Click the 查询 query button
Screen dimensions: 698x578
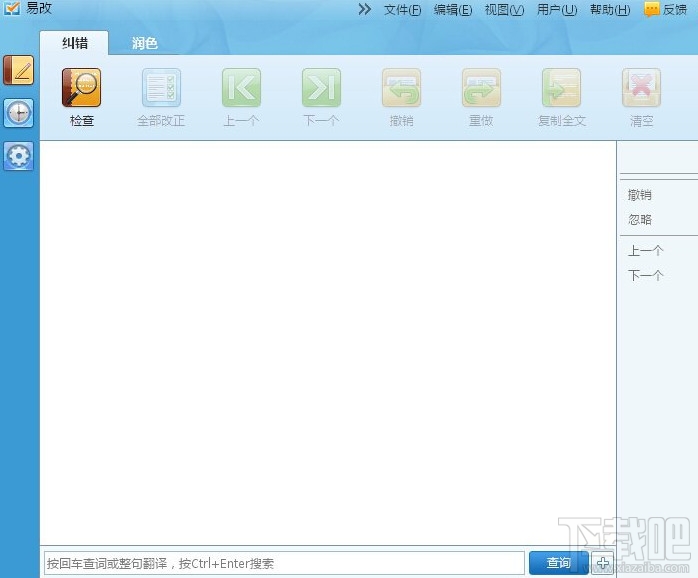point(559,563)
